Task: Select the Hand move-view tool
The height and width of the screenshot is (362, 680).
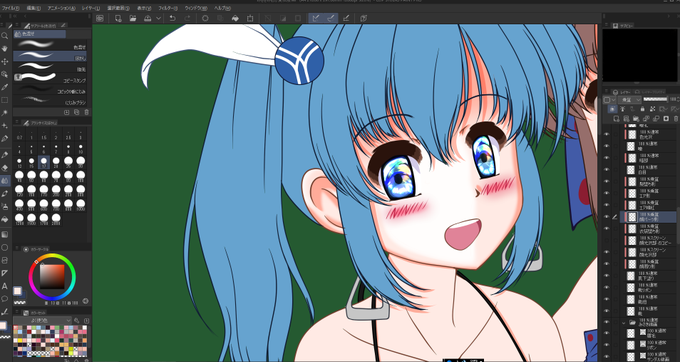Action: pyautogui.click(x=5, y=49)
